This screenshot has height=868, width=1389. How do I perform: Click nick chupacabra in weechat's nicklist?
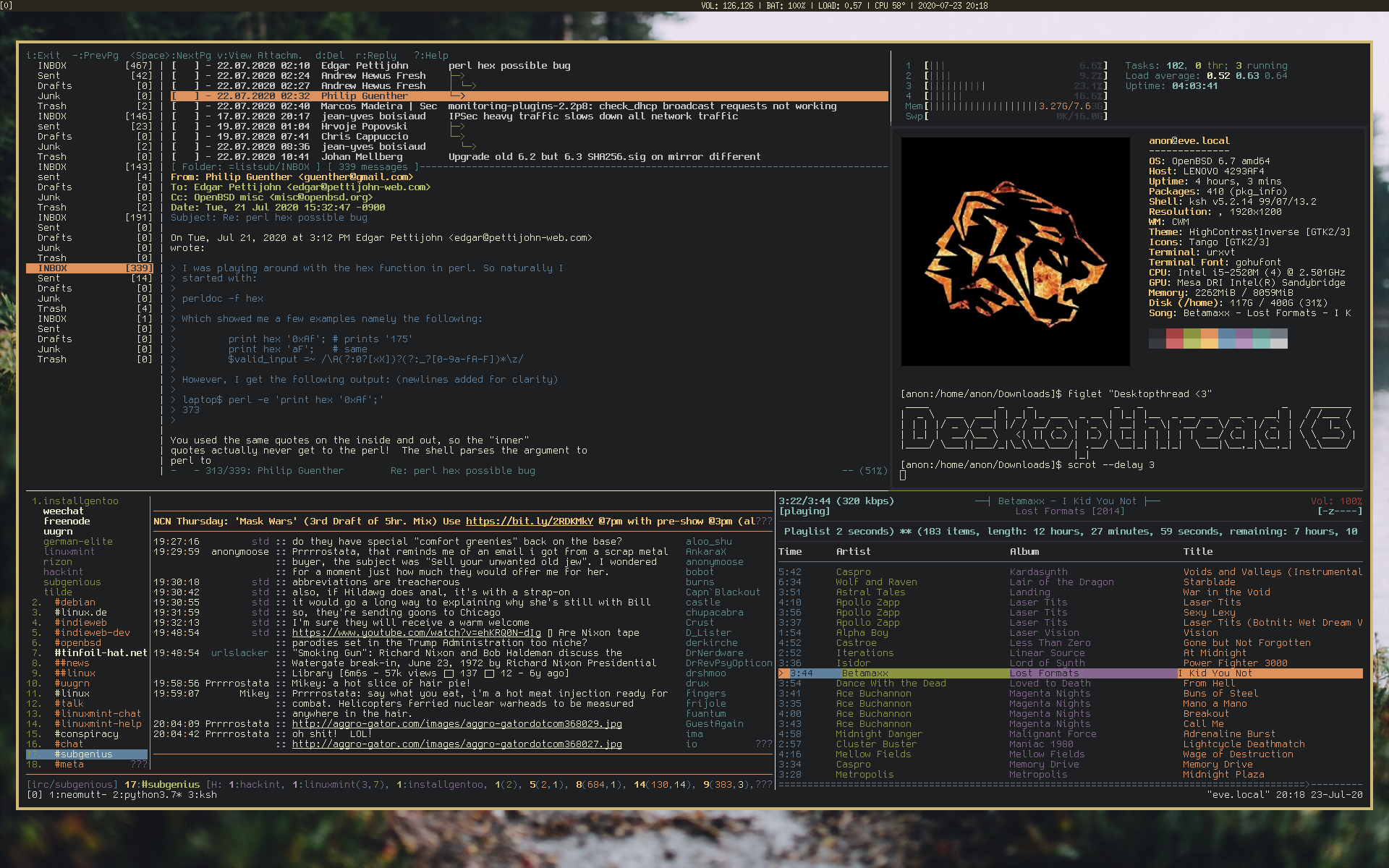point(715,612)
